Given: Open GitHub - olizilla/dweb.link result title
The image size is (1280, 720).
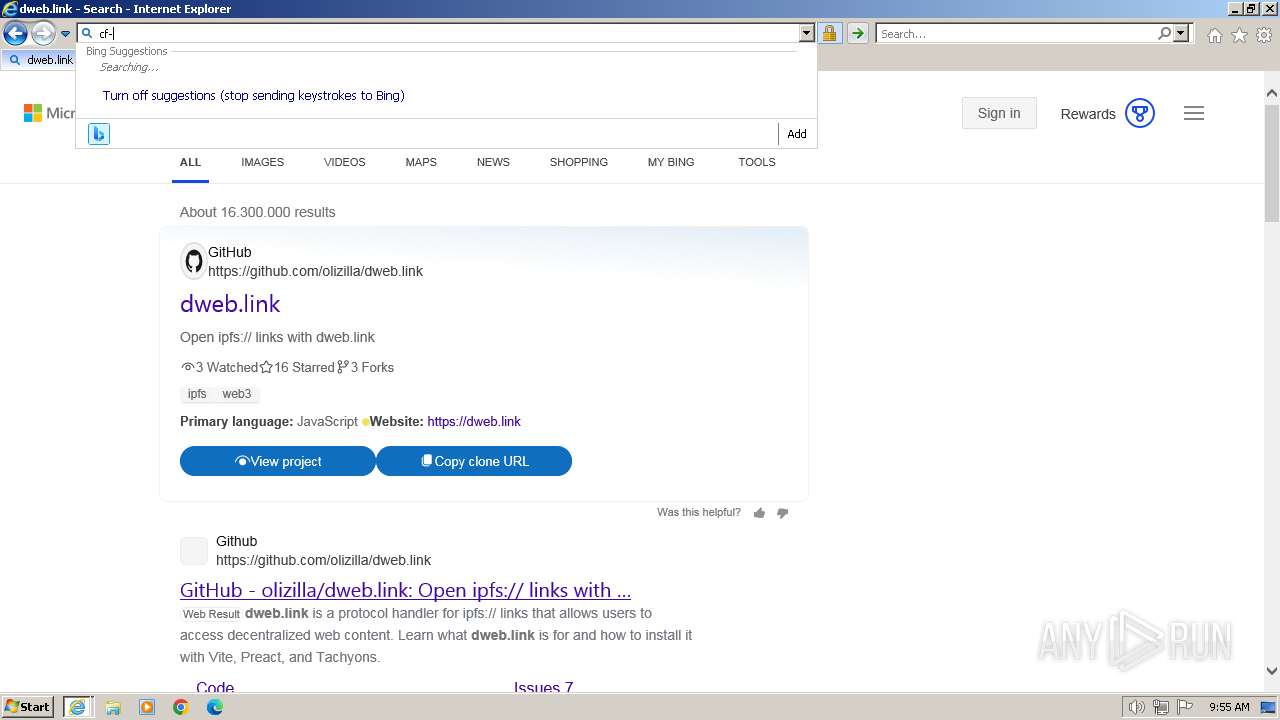Looking at the screenshot, I should click(x=405, y=590).
